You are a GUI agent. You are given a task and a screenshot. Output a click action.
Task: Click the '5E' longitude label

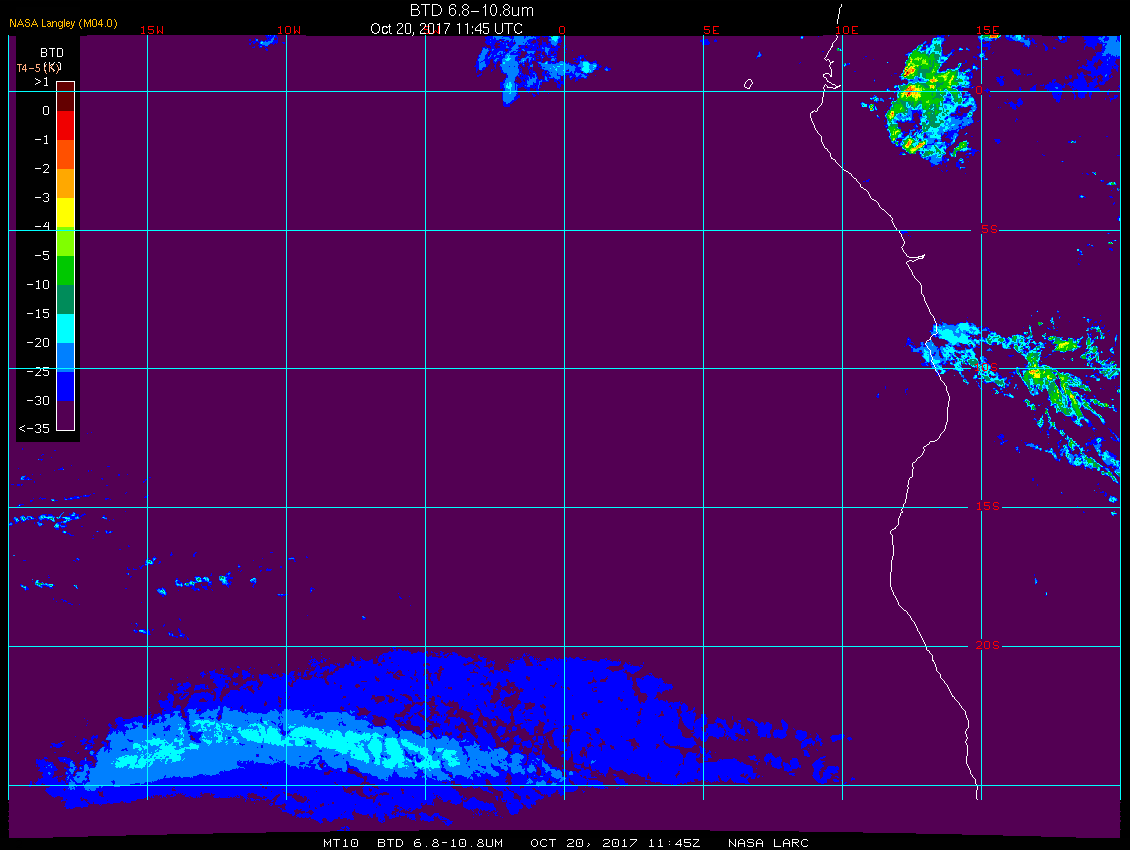point(711,30)
